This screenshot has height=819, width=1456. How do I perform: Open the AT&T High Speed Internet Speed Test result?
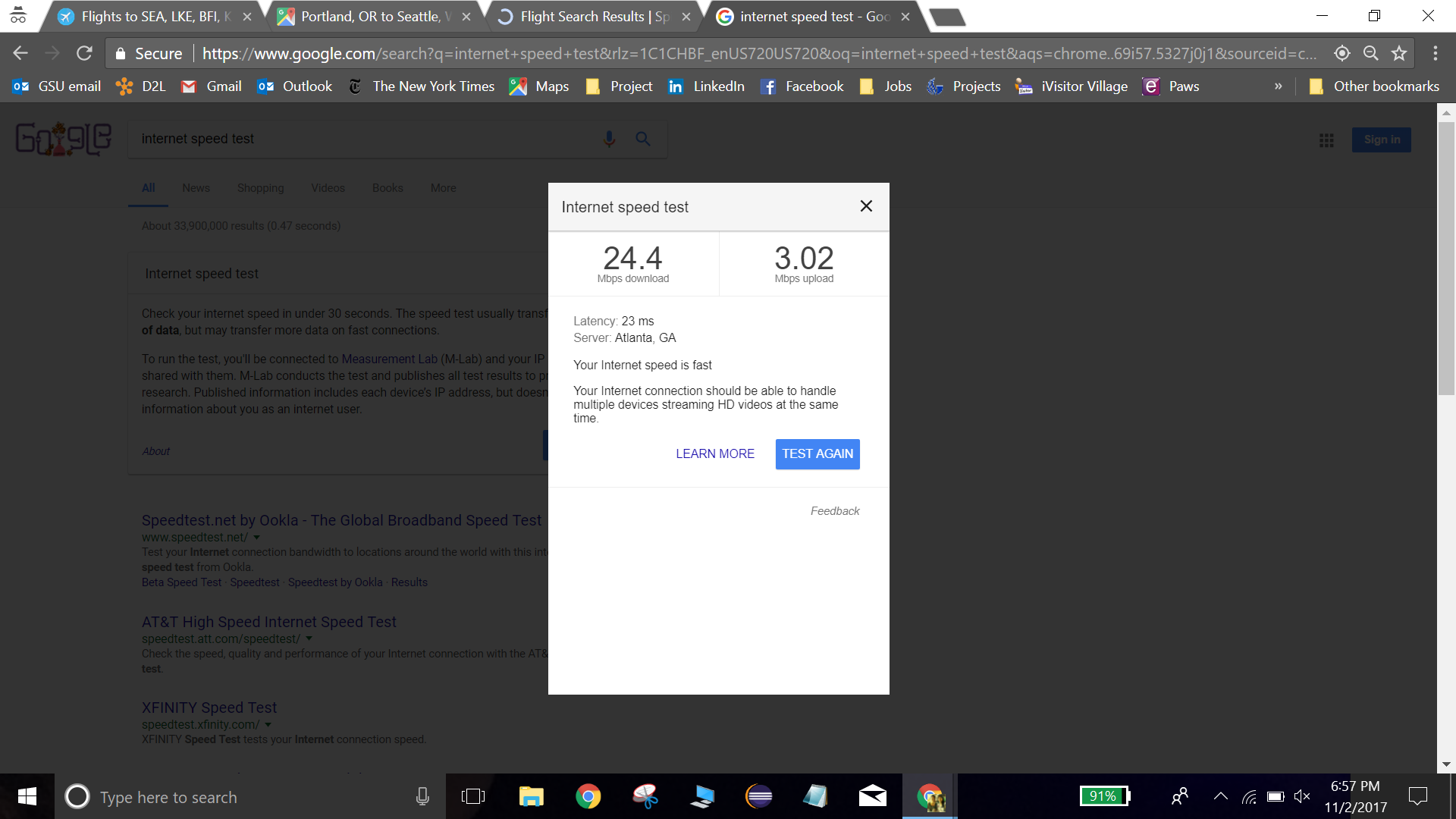268,622
